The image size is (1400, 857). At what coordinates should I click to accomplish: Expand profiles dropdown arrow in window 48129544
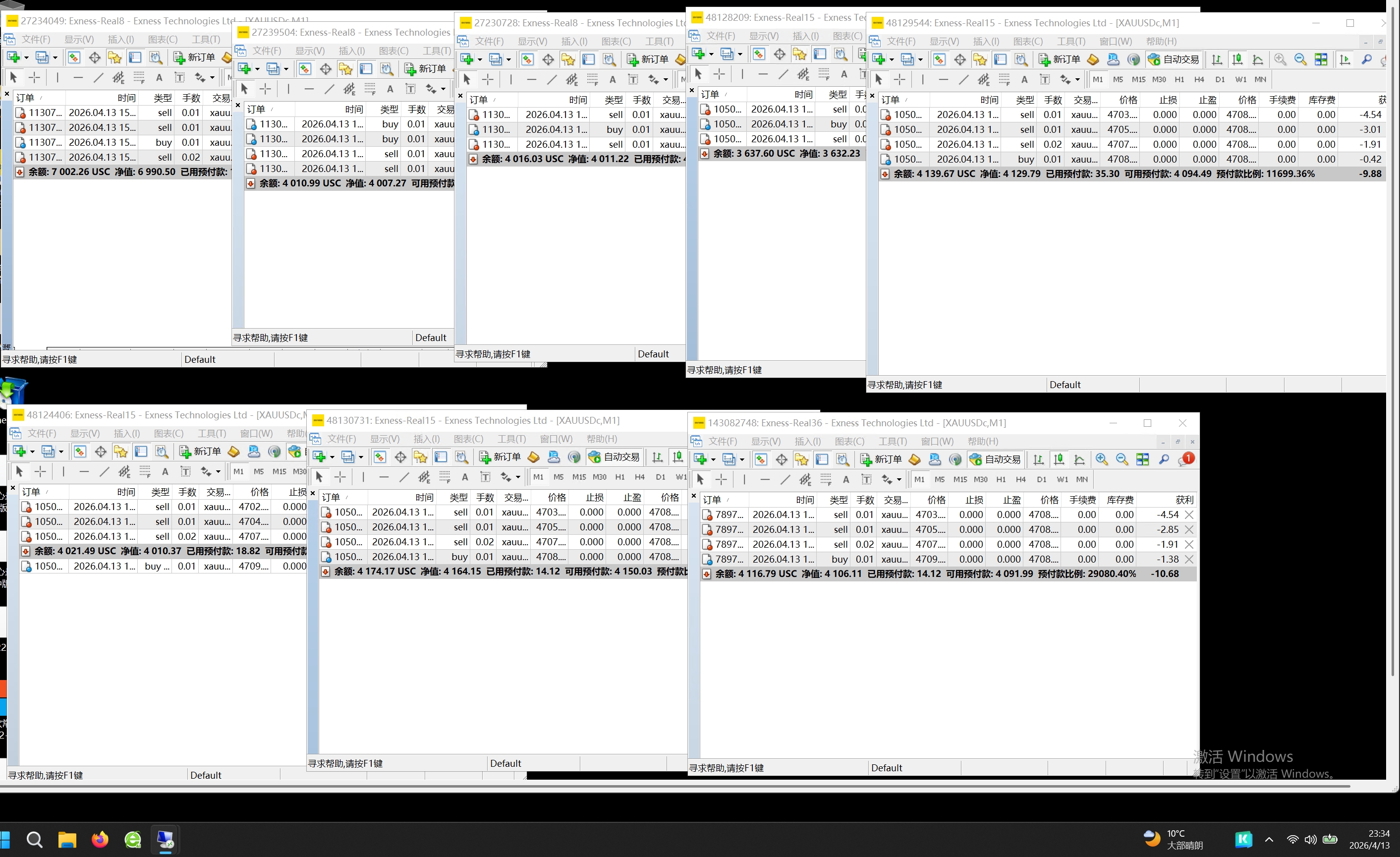[920, 59]
